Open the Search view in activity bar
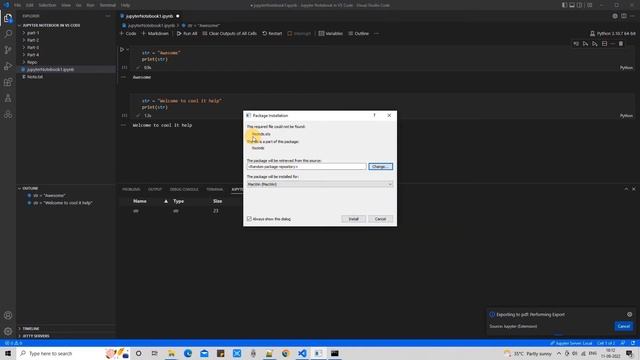The height and width of the screenshot is (360, 640). [8, 34]
